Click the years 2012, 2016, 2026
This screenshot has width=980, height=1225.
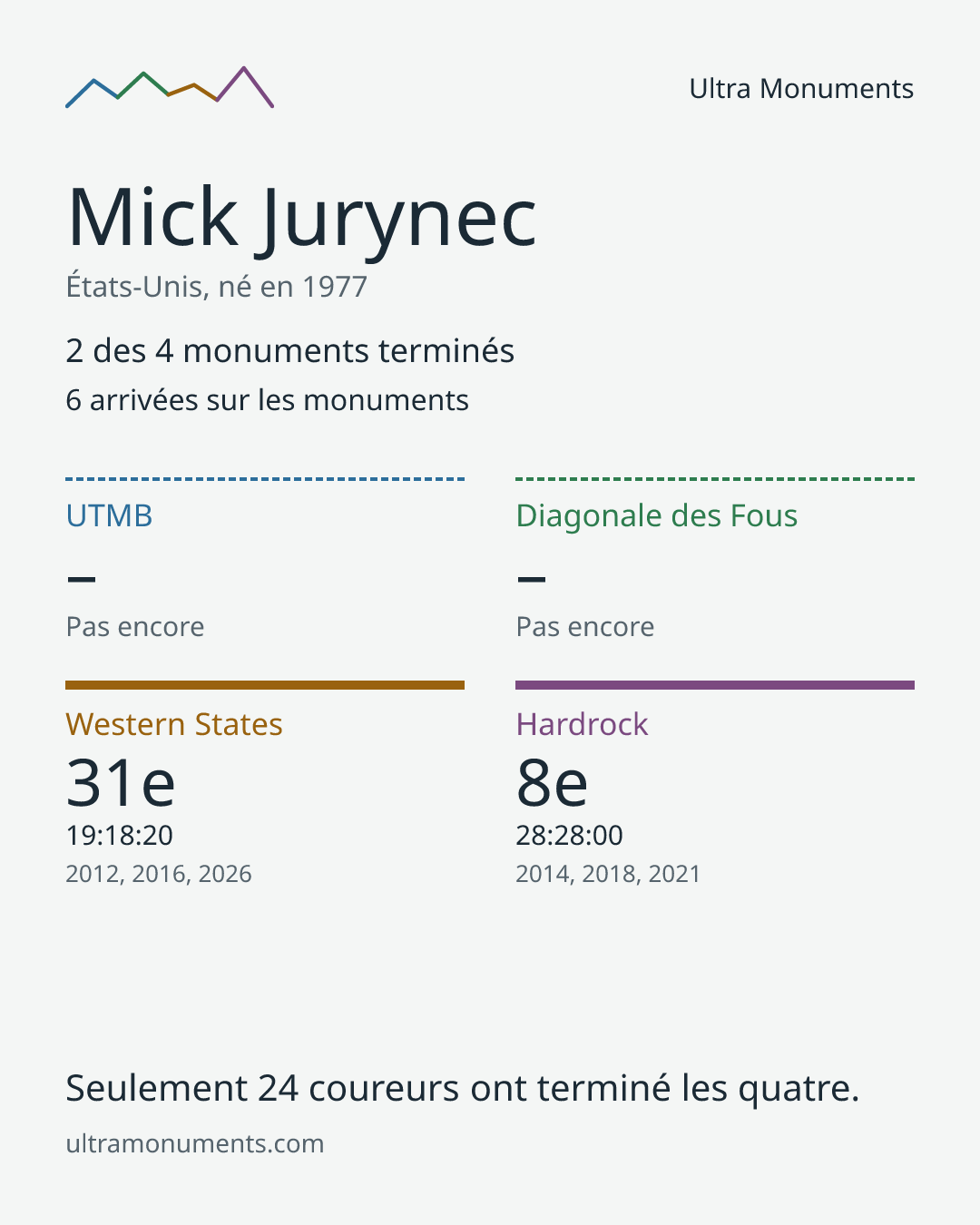(x=159, y=874)
